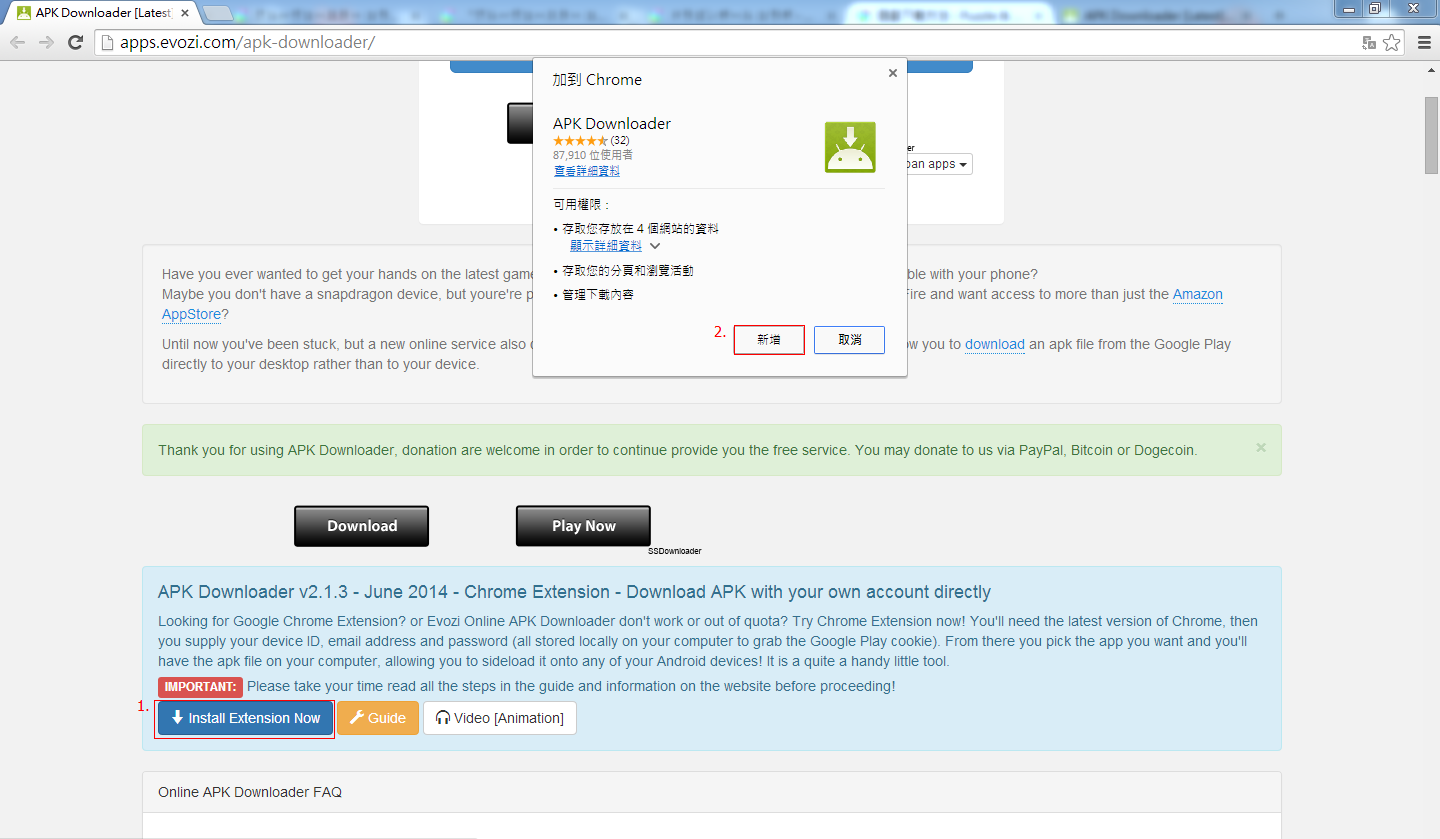Confirm with the 新增 button

pos(769,340)
